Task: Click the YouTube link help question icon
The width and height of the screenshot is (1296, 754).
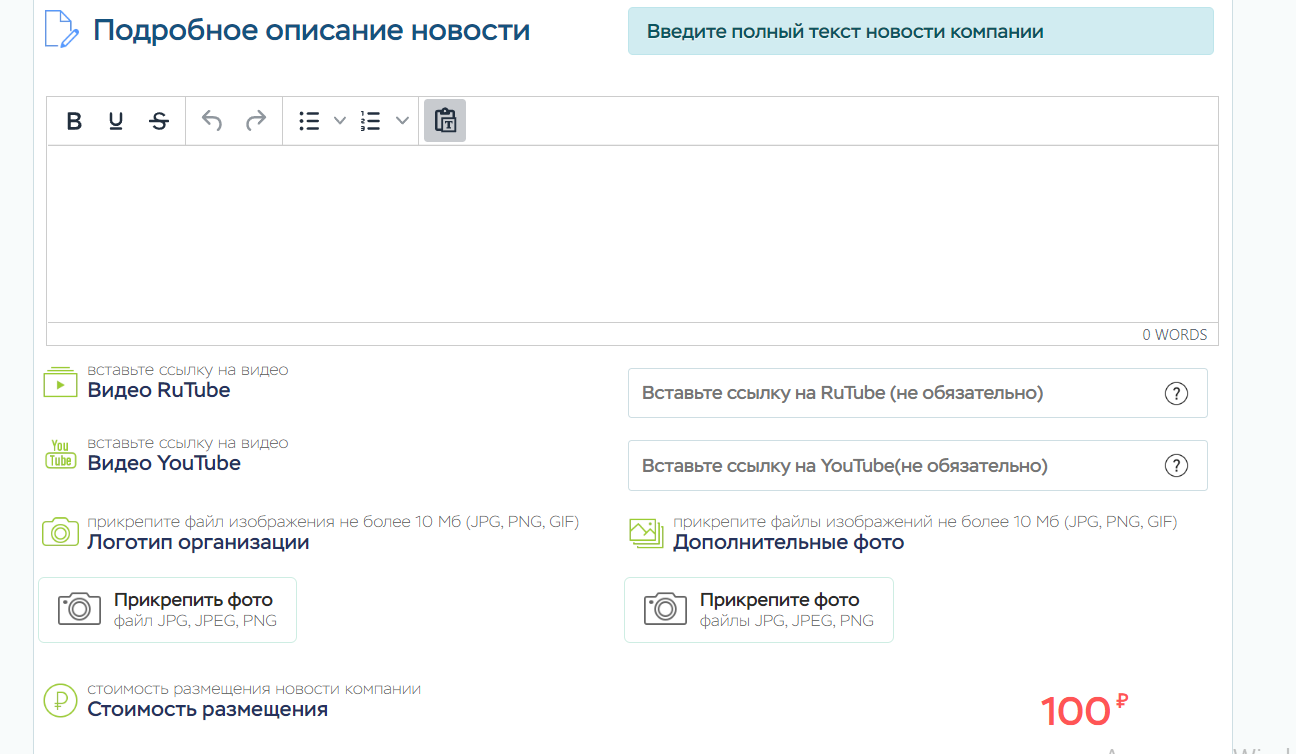Action: [x=1176, y=466]
